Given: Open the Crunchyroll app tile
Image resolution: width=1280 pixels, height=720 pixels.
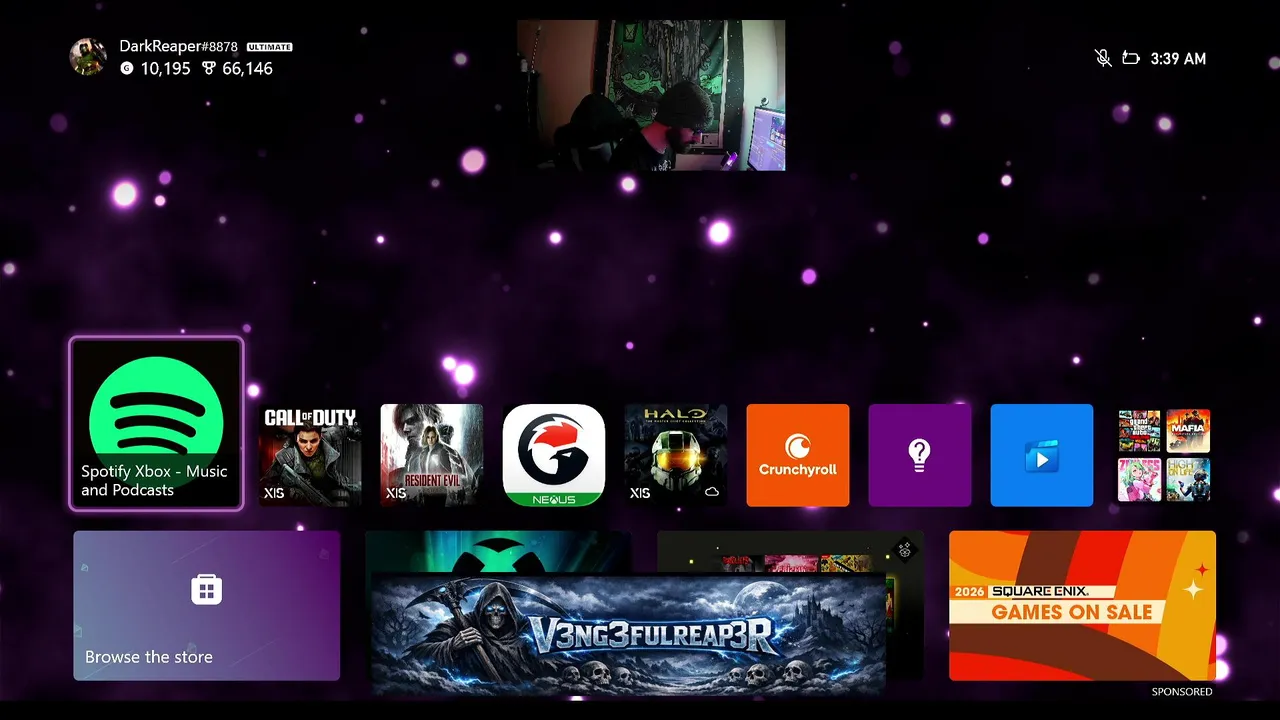Looking at the screenshot, I should (798, 455).
